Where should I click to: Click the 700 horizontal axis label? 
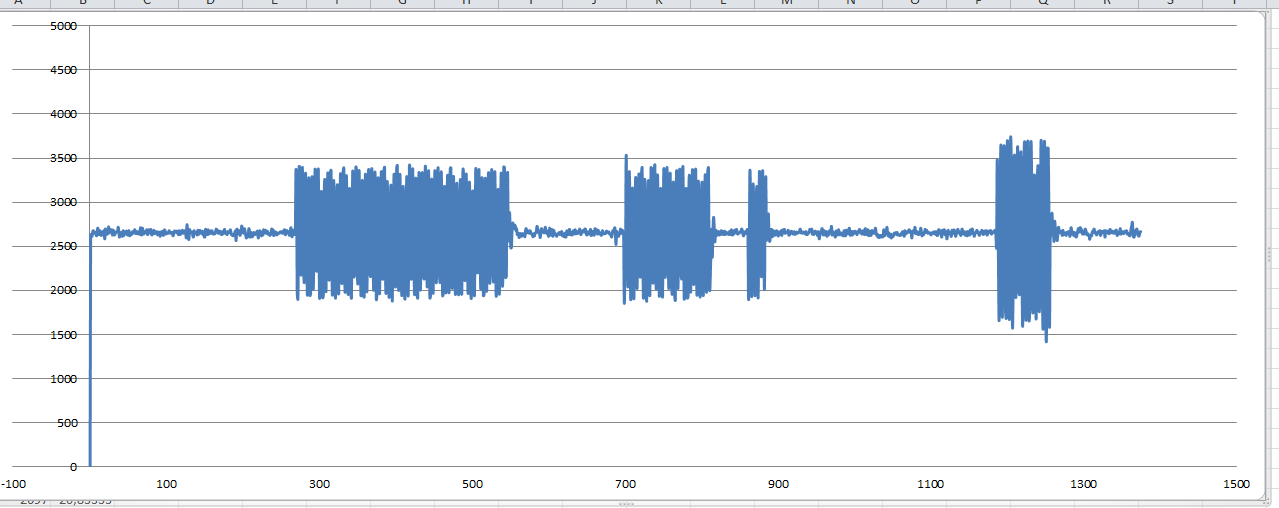pyautogui.click(x=625, y=484)
